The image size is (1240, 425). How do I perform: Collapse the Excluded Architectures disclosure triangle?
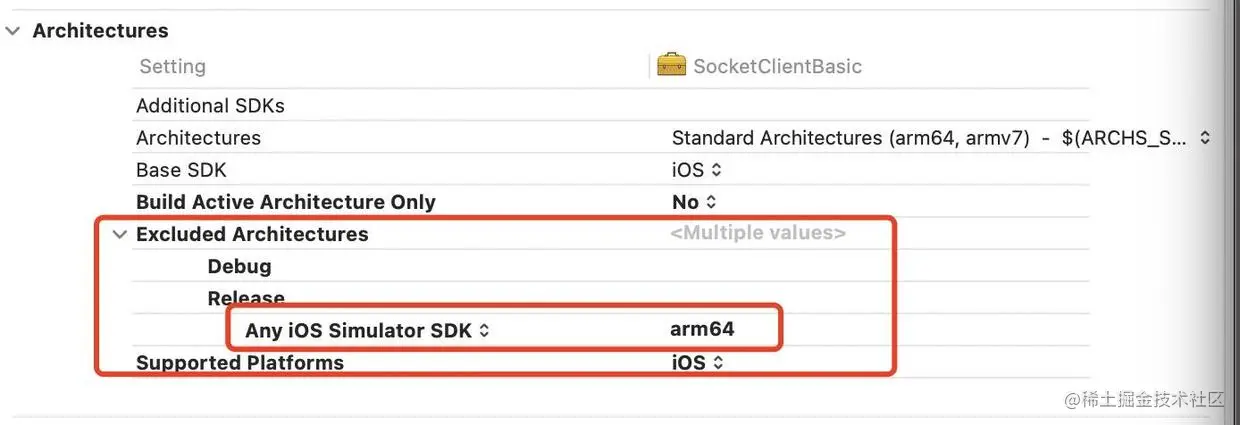coord(120,234)
